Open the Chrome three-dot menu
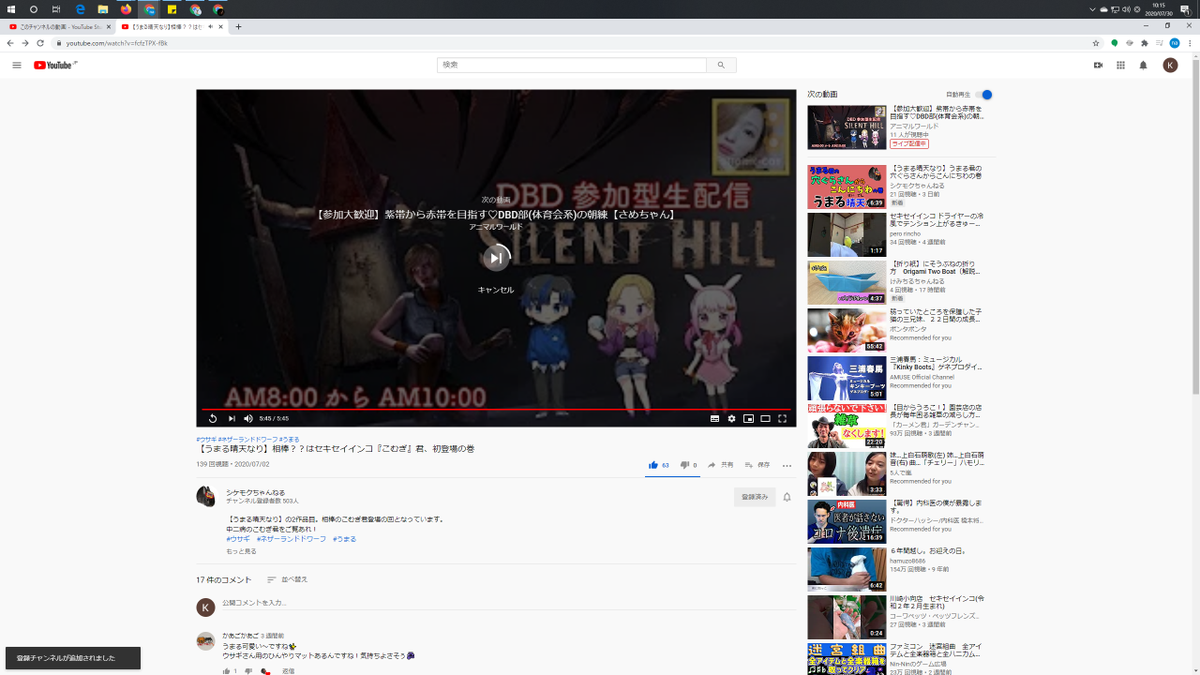Screen dimensions: 1200x675 (1189, 43)
